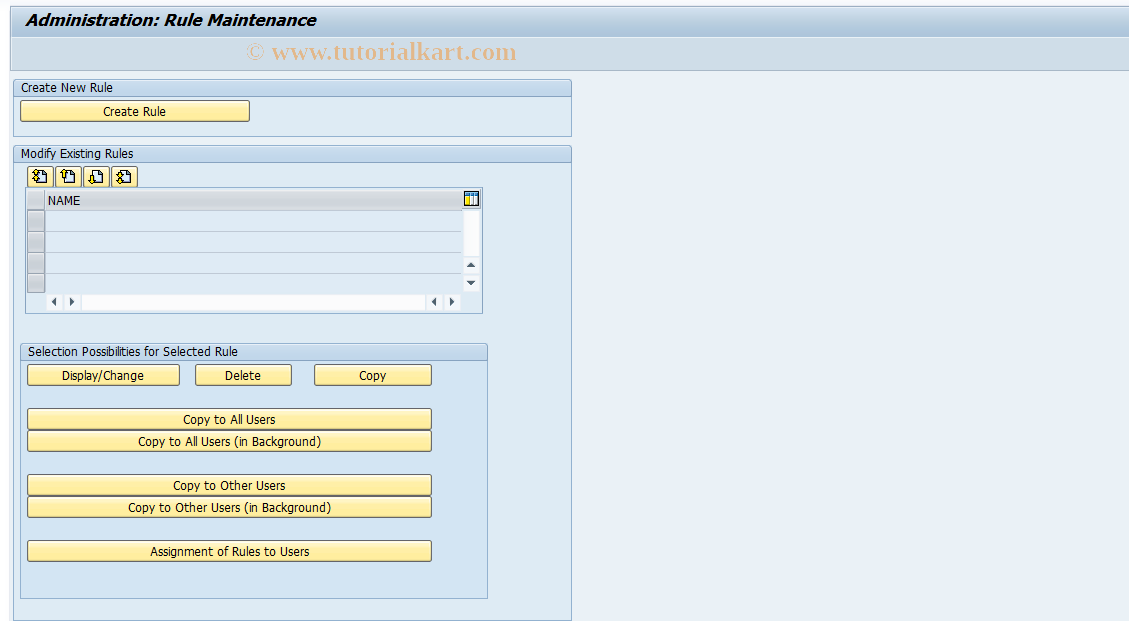Click the Previous Page icon with the up arrow

68,177
